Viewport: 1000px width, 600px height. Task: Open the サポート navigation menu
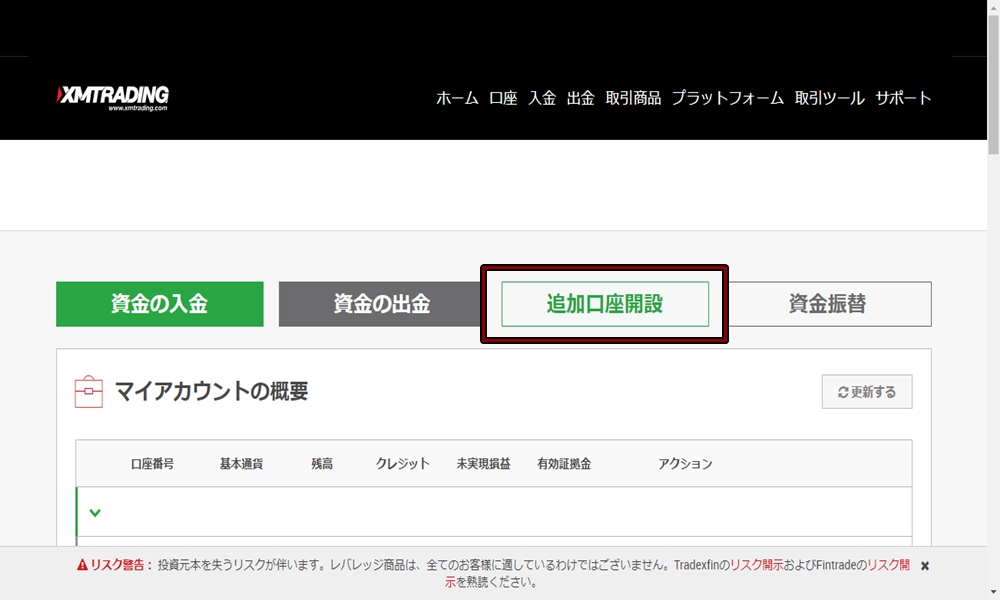point(903,98)
